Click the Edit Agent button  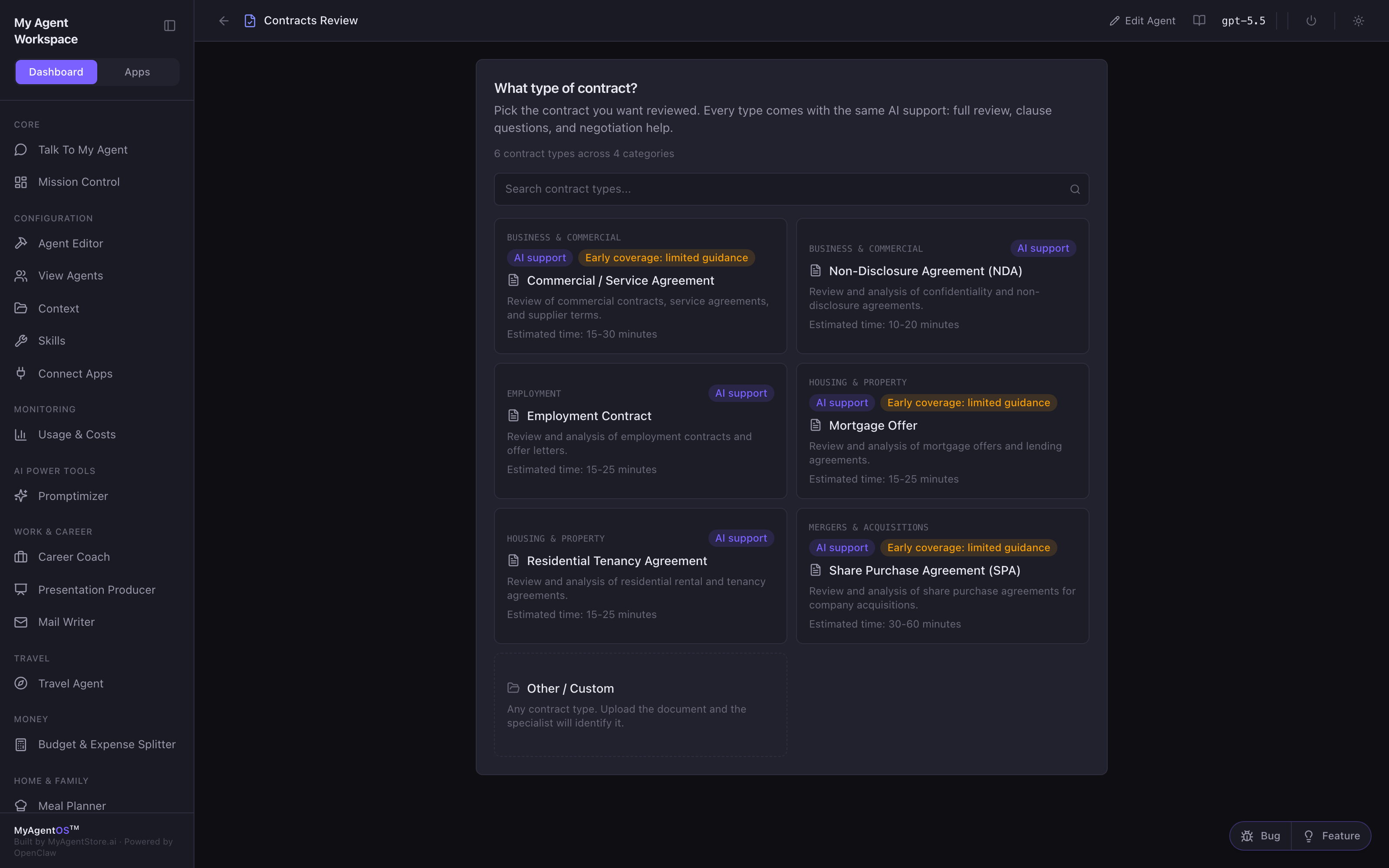[x=1142, y=21]
